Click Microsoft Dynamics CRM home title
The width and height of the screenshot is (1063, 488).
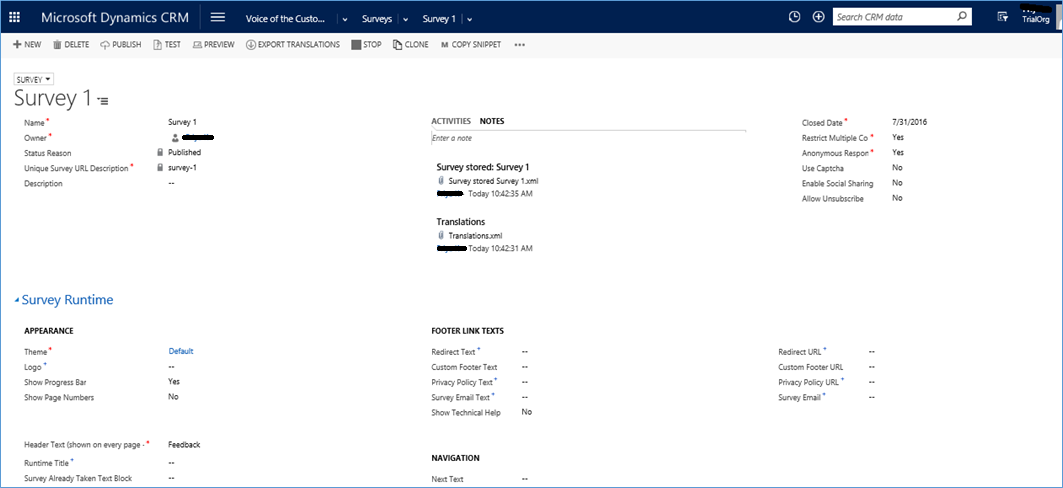click(115, 18)
